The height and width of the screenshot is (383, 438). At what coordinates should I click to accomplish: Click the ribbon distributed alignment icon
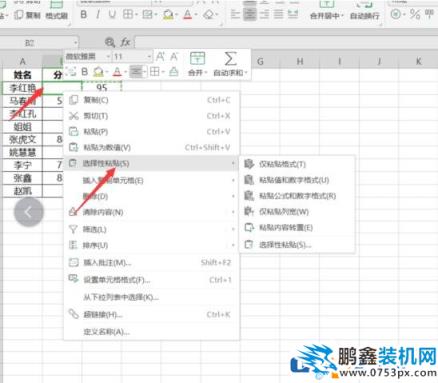tap(293, 14)
